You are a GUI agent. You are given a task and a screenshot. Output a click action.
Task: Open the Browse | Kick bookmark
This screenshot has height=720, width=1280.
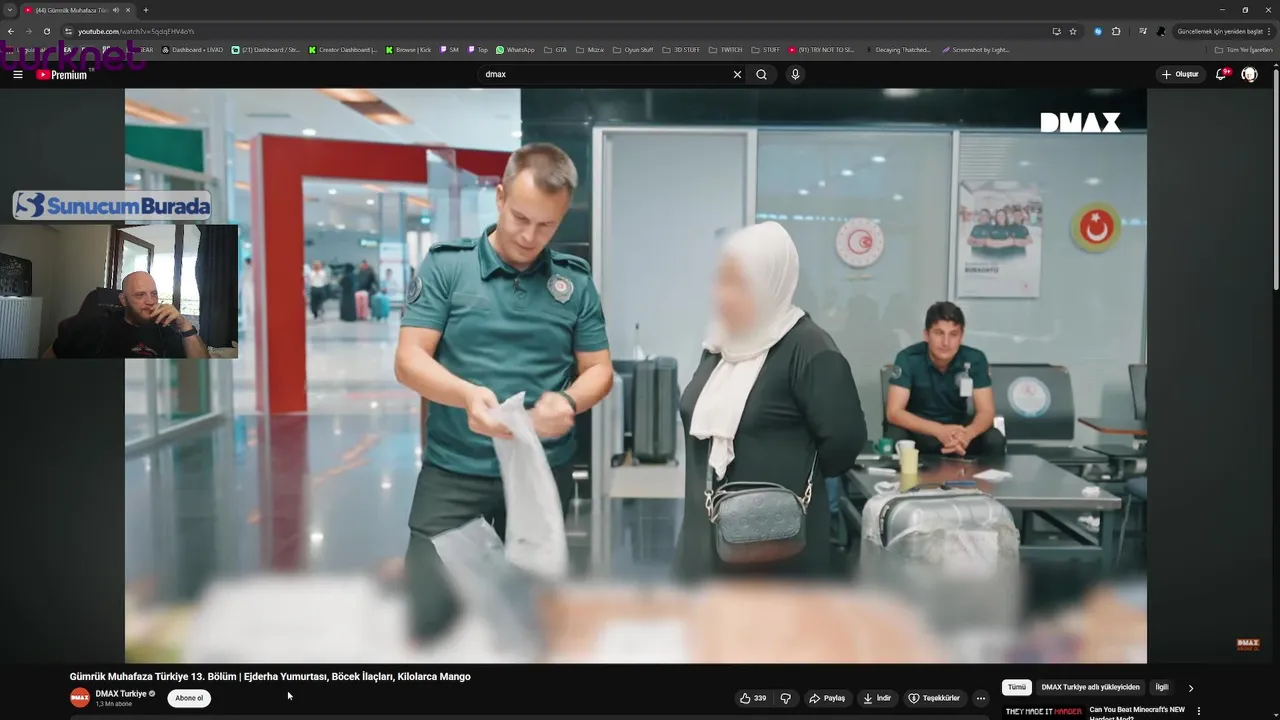pyautogui.click(x=409, y=49)
